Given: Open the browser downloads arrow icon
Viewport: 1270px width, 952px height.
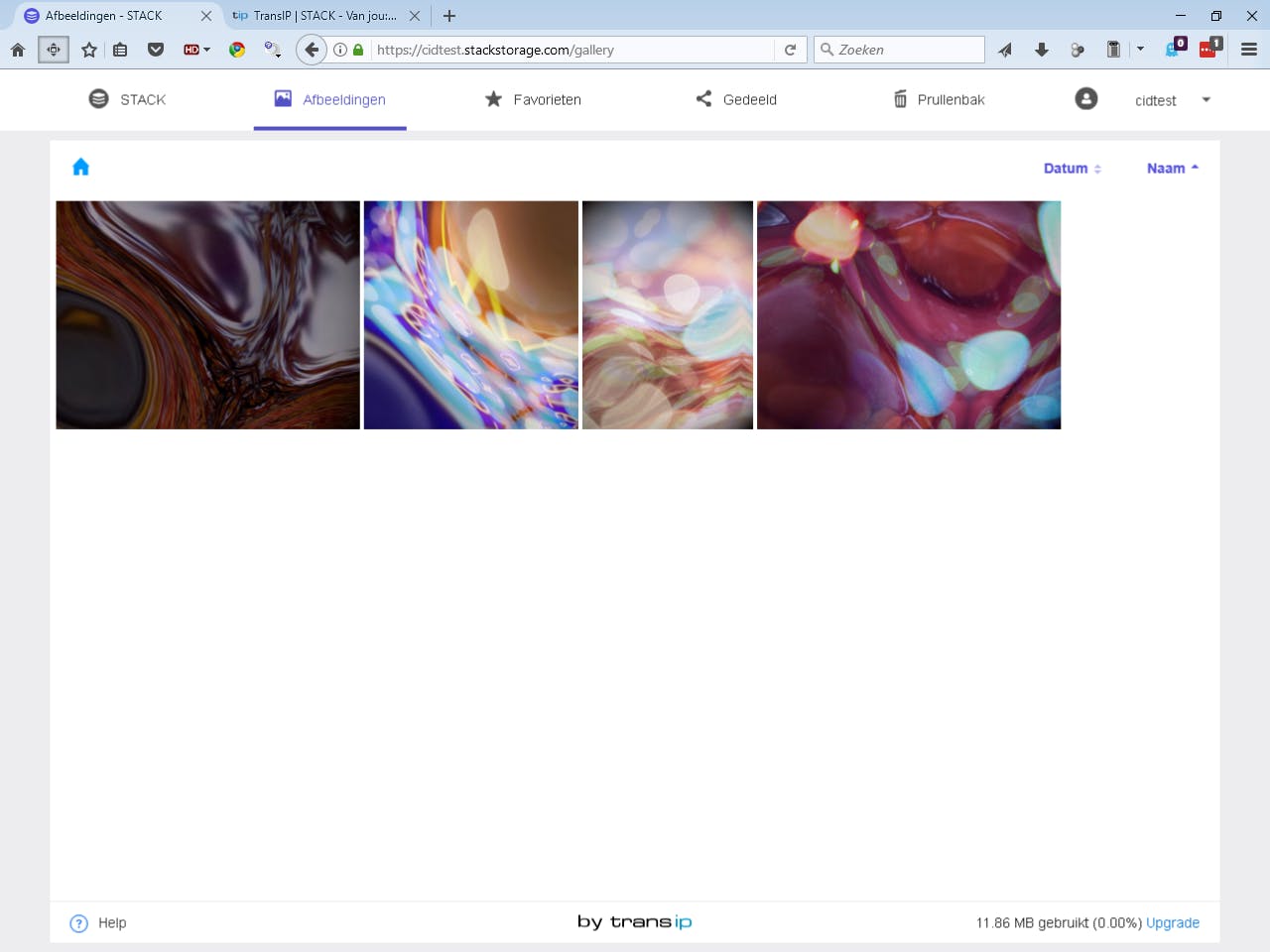Looking at the screenshot, I should [1042, 50].
